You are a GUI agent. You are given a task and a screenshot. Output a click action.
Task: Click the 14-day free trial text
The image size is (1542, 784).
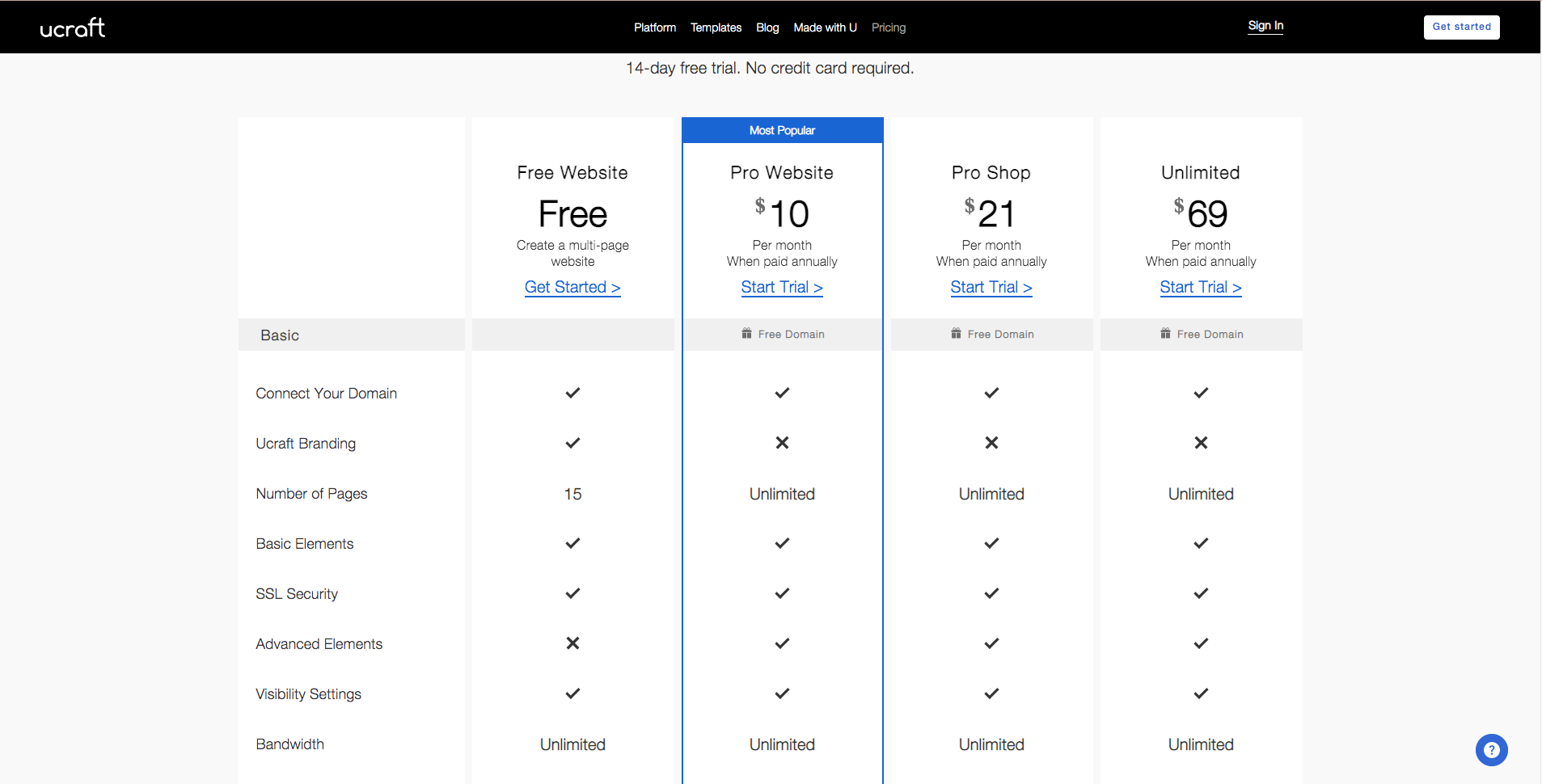pos(770,68)
